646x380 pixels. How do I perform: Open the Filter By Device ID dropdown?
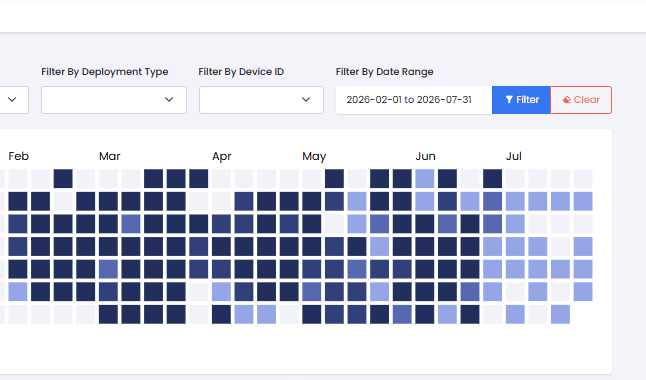tap(261, 100)
